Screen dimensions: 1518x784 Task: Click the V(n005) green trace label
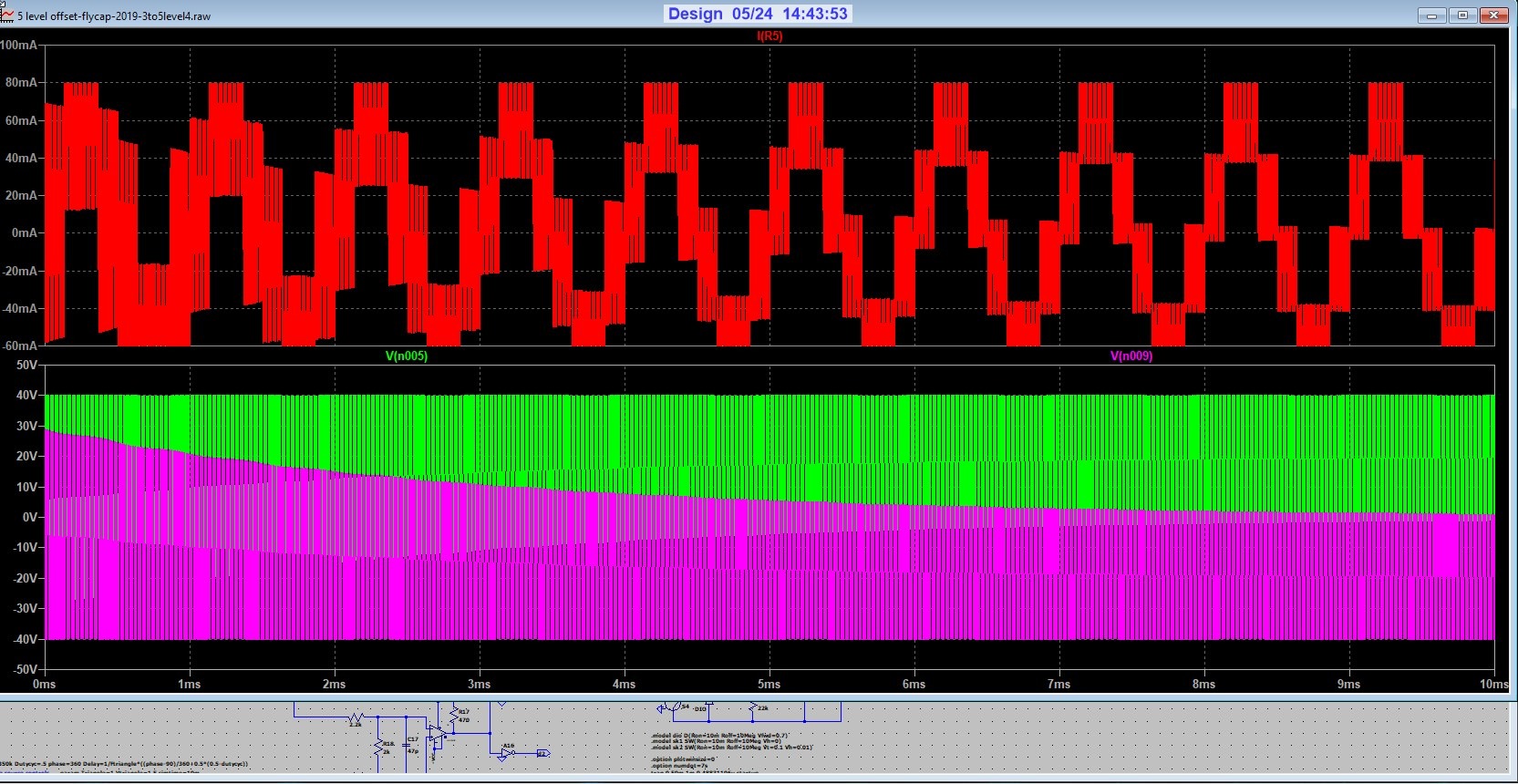[x=406, y=356]
